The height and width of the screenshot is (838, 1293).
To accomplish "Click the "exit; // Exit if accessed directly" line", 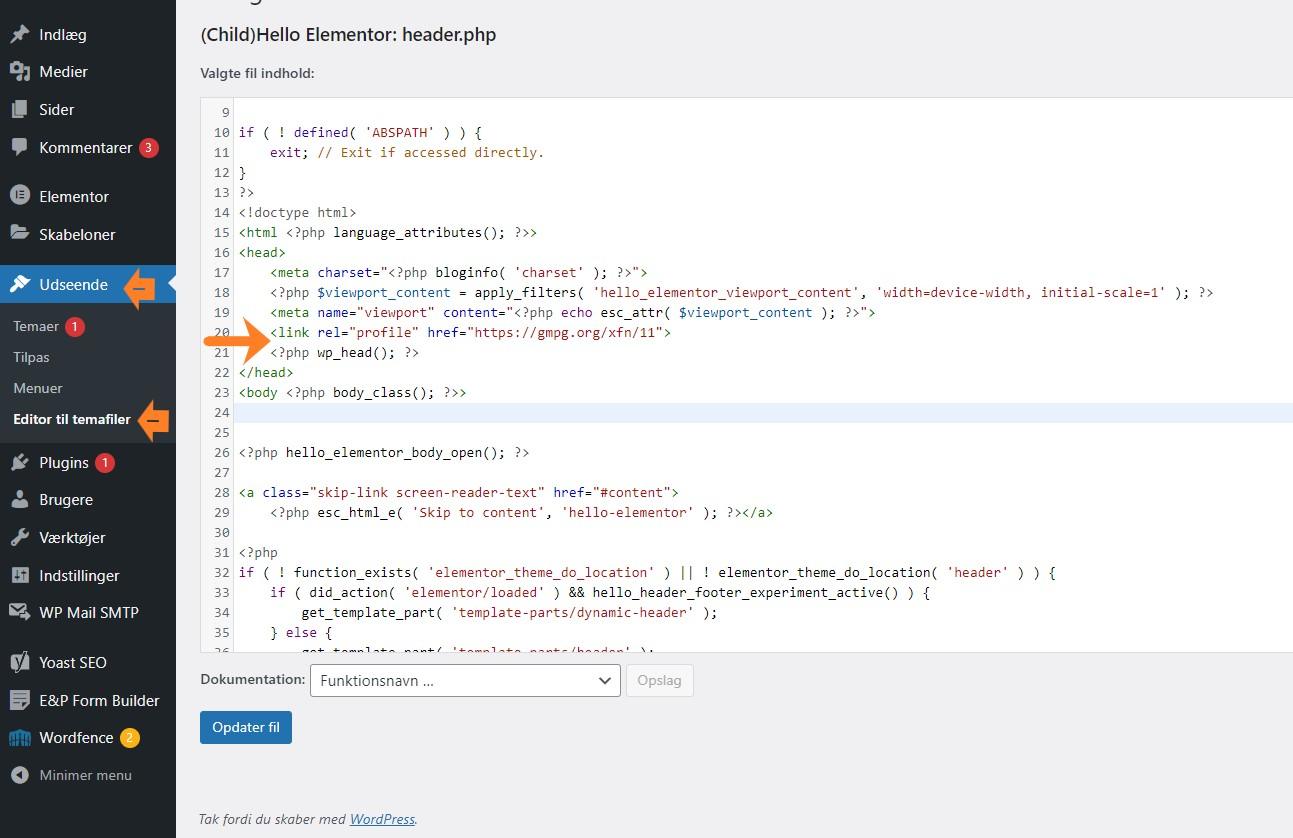I will click(407, 152).
